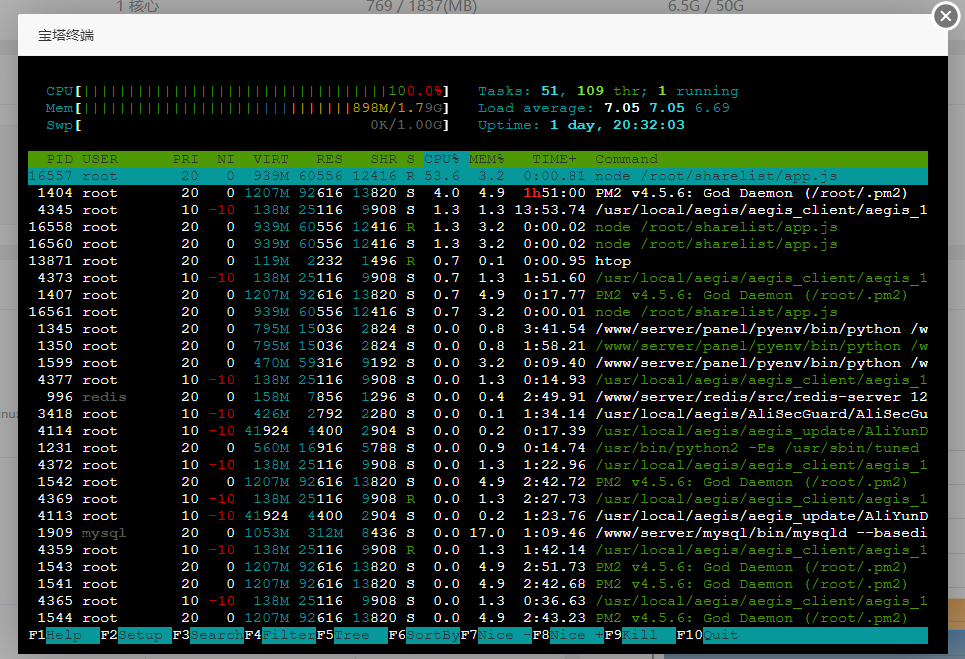Select the highlighted process row PID 16557

coord(478,176)
